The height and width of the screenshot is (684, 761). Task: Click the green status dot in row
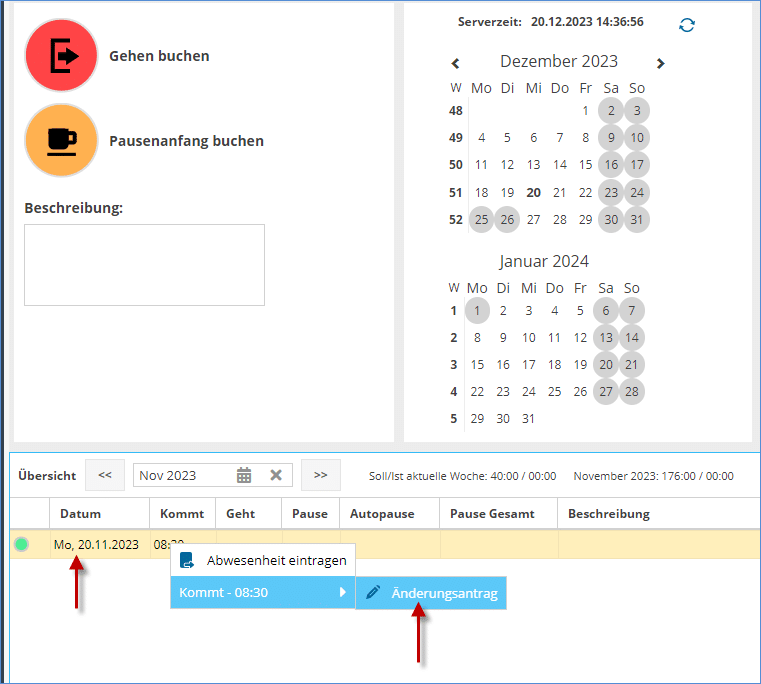point(22,545)
